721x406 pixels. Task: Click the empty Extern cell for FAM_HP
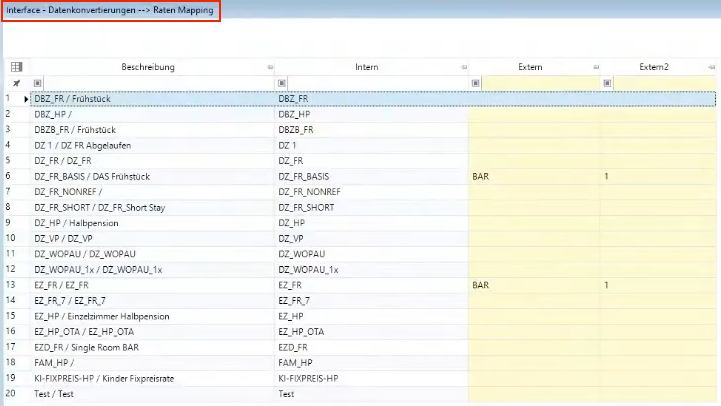(x=532, y=363)
